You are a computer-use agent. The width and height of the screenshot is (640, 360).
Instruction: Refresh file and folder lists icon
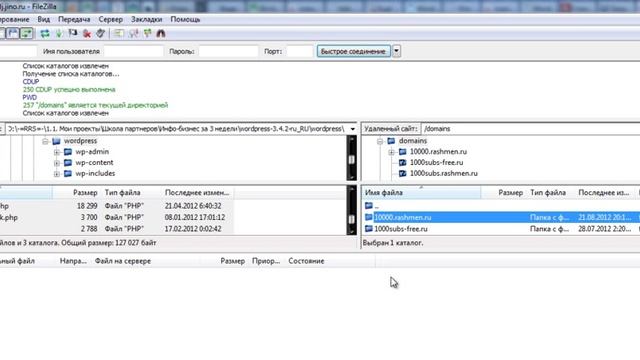click(x=45, y=33)
